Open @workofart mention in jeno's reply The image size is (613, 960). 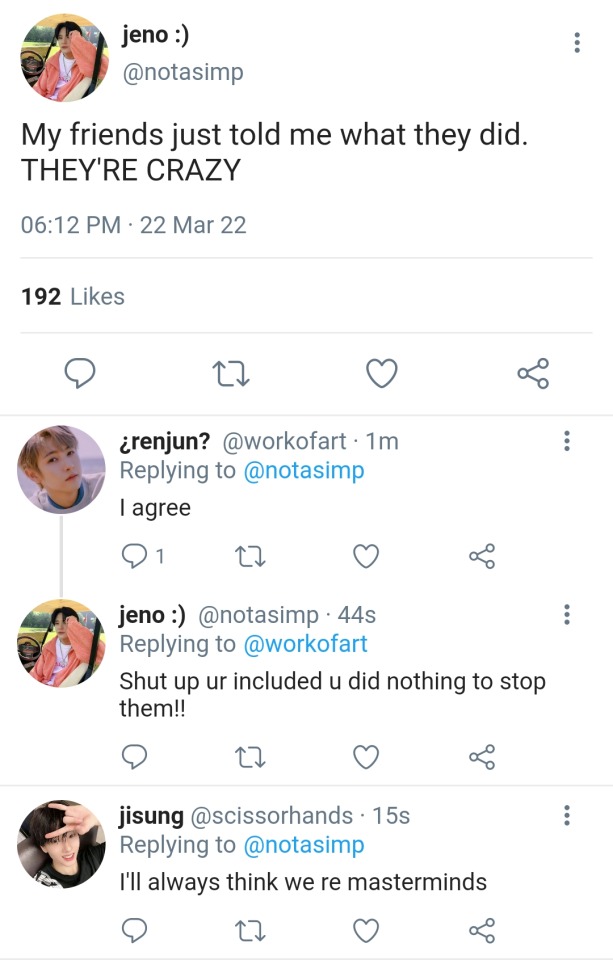(x=305, y=644)
